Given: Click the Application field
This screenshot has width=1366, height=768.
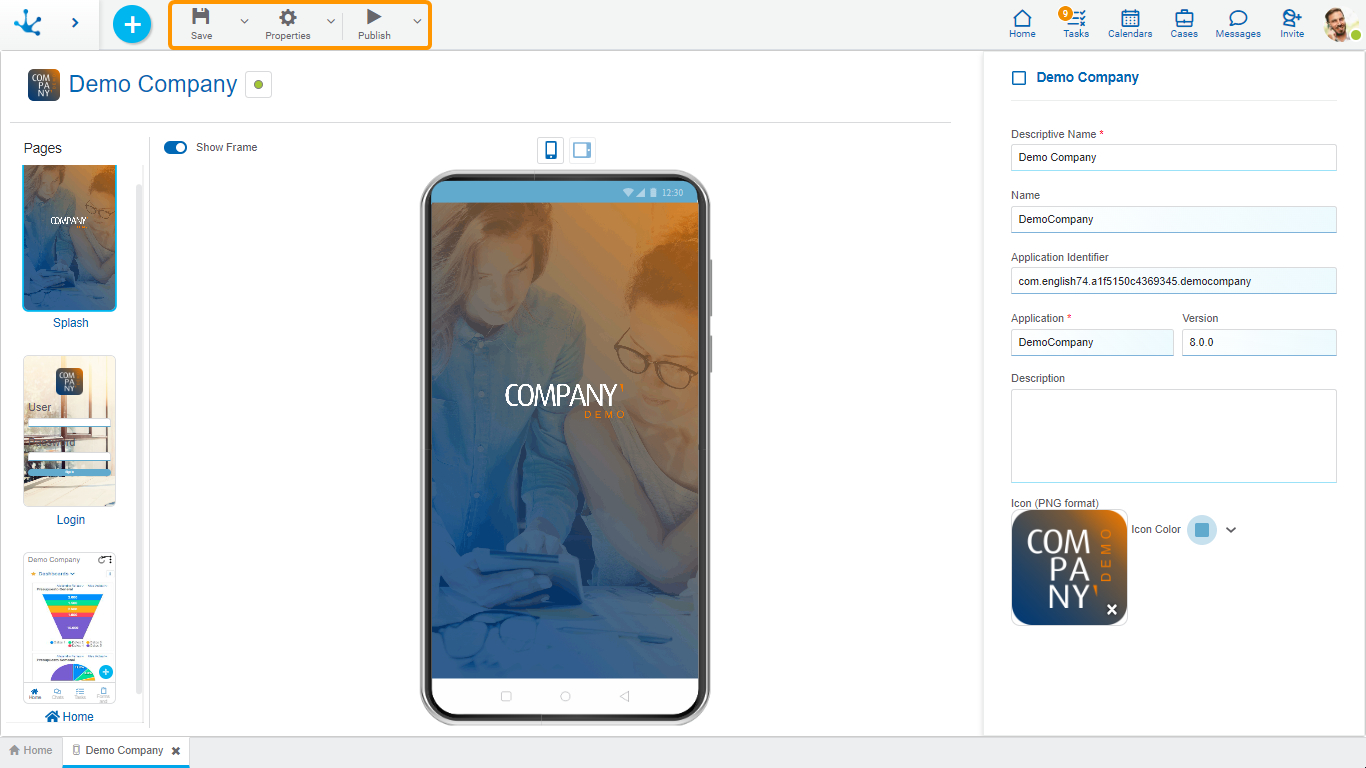Looking at the screenshot, I should point(1092,342).
